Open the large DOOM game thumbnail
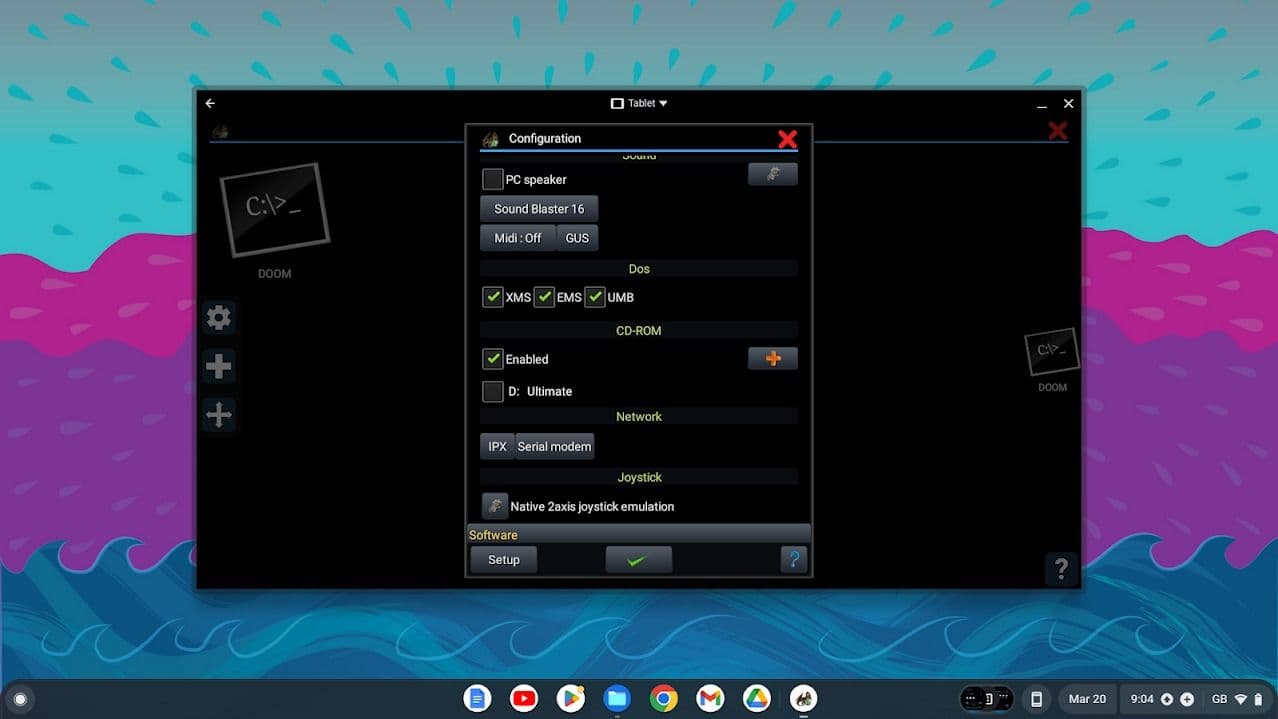The image size is (1278, 719). (x=274, y=211)
